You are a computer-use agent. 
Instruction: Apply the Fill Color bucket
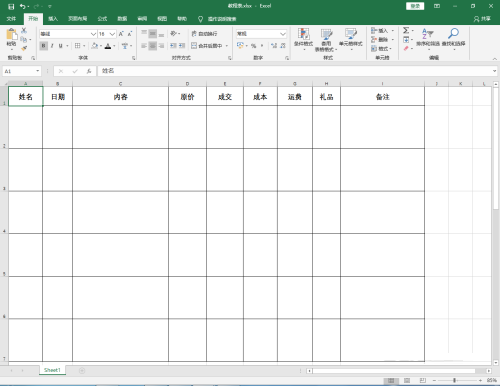coord(95,46)
